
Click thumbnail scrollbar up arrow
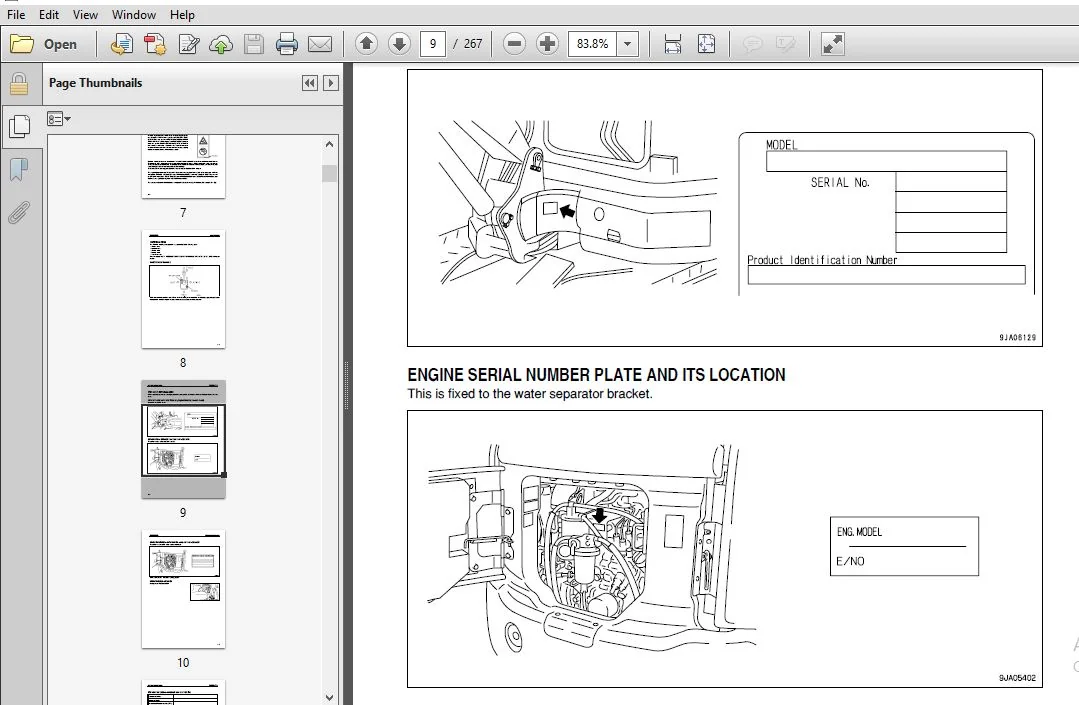329,144
